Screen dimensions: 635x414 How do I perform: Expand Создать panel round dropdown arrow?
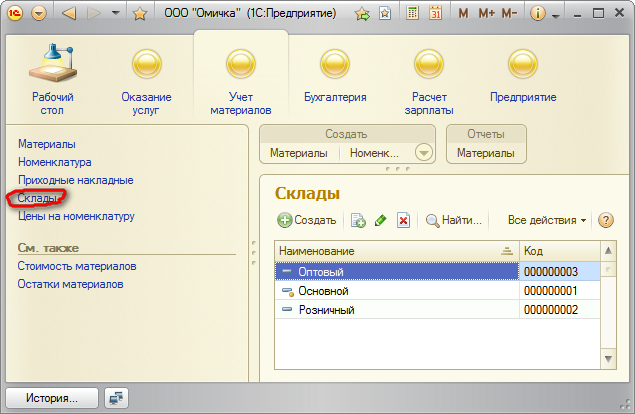point(424,153)
